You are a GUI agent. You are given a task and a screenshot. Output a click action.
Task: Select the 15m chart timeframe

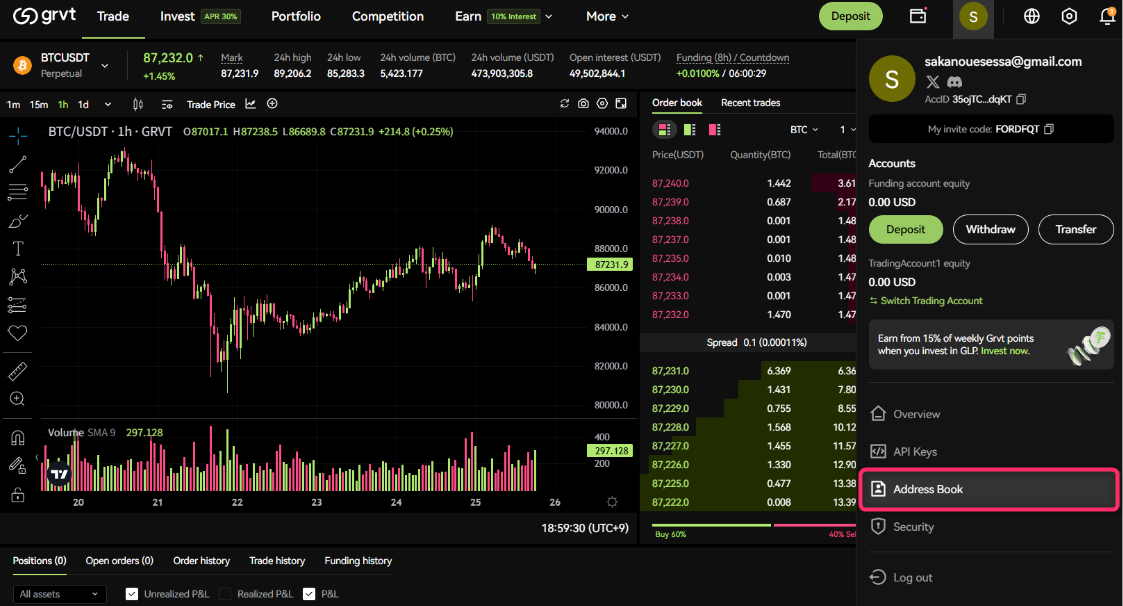pyautogui.click(x=39, y=104)
